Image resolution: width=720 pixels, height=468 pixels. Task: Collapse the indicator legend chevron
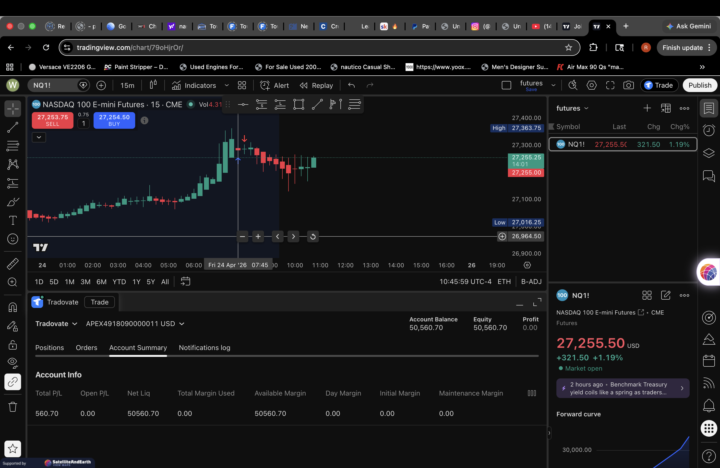[x=39, y=137]
